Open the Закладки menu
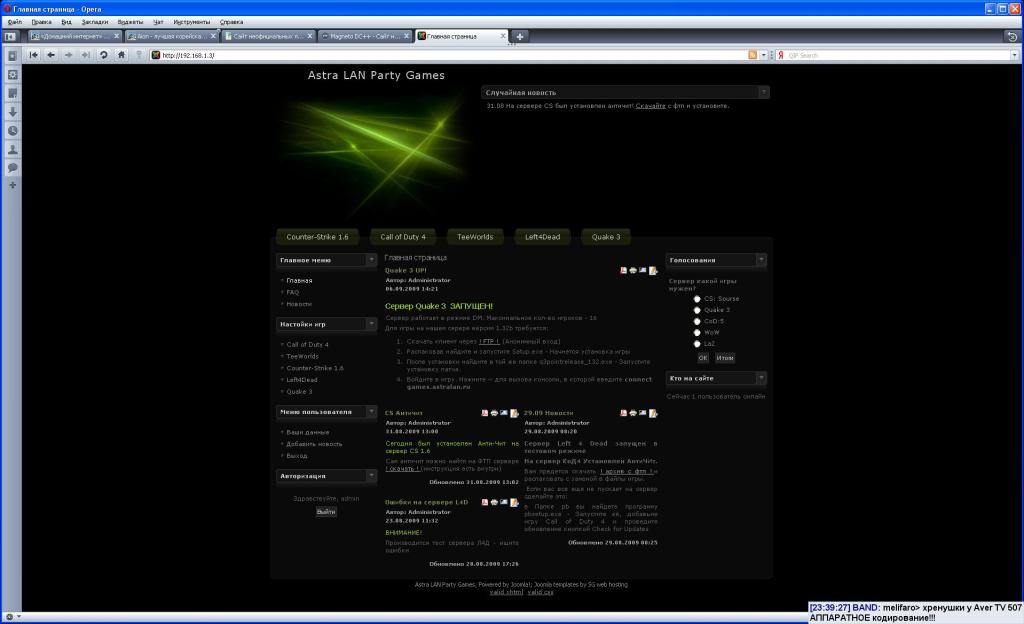 95,22
